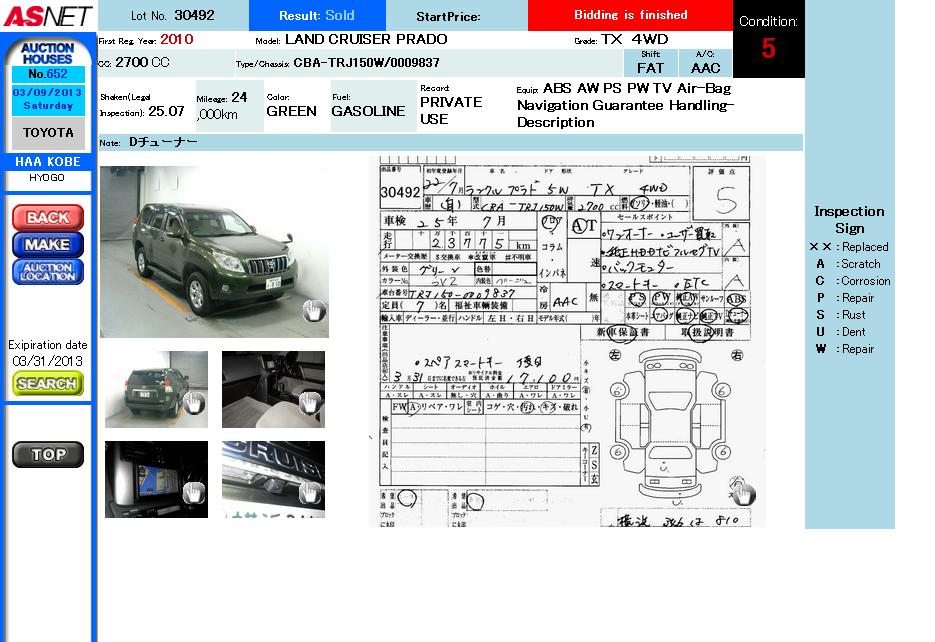The height and width of the screenshot is (642, 935).
Task: Click the ASNET logo
Action: [47, 16]
